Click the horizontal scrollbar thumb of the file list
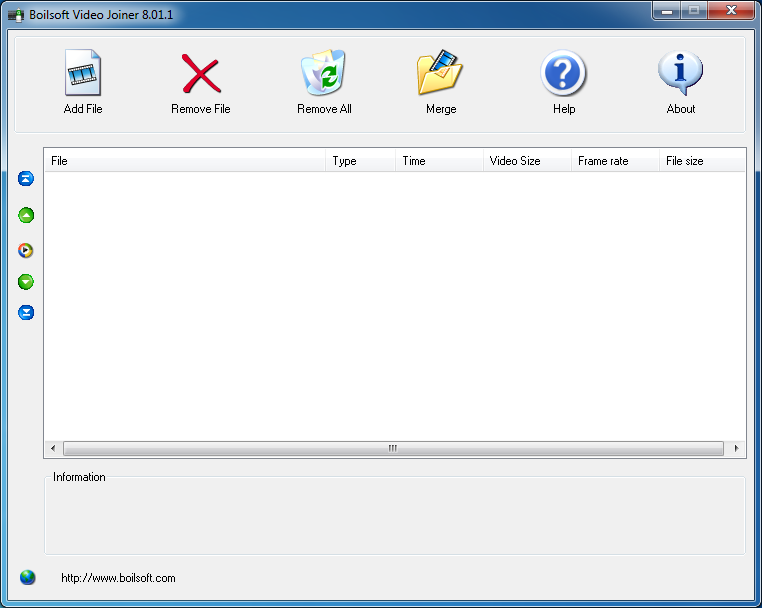The image size is (762, 608). (393, 448)
